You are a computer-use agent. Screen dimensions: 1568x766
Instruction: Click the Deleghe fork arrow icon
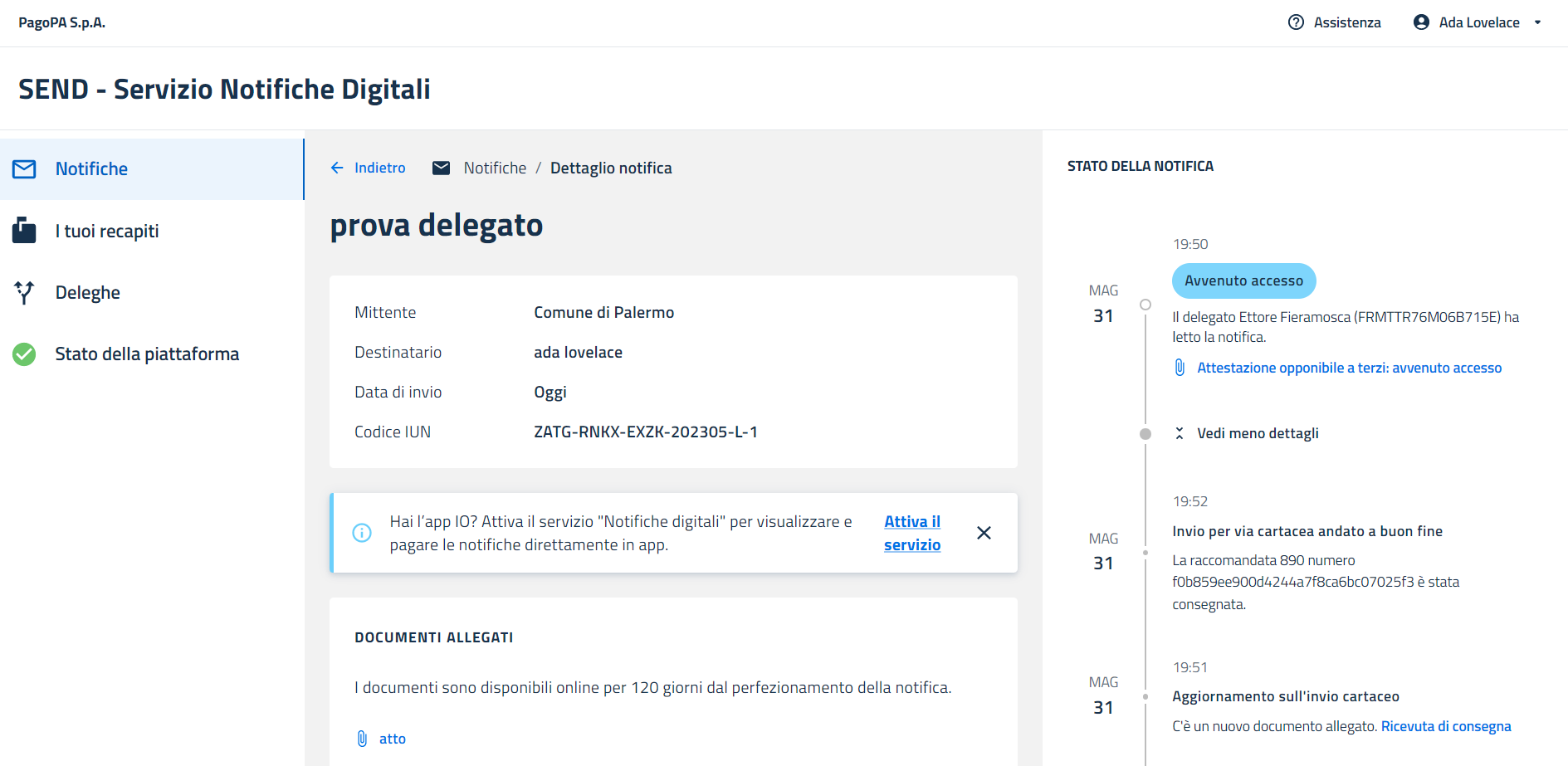24,292
